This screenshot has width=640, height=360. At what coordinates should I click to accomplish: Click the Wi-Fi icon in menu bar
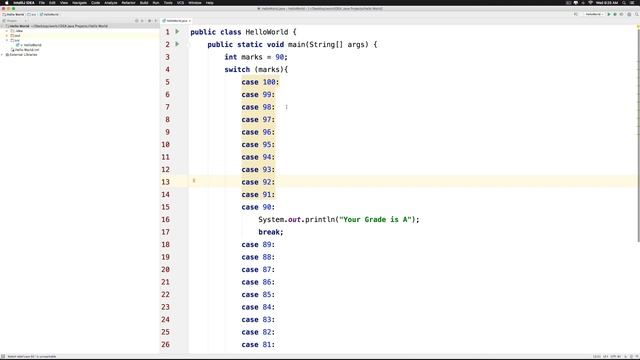pos(590,2)
